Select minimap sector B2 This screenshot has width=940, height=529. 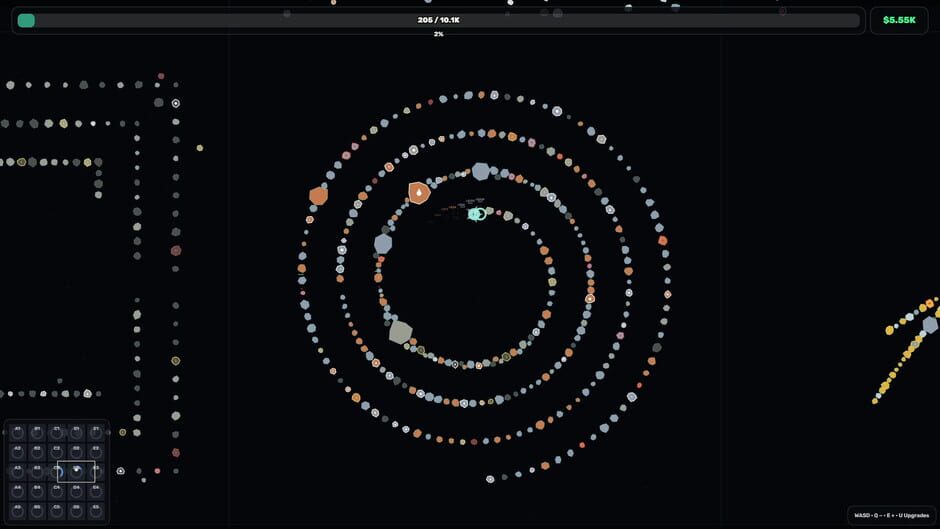coord(37,452)
